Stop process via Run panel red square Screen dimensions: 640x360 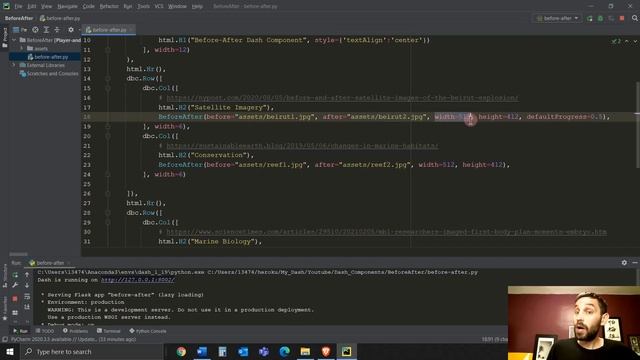point(15,299)
